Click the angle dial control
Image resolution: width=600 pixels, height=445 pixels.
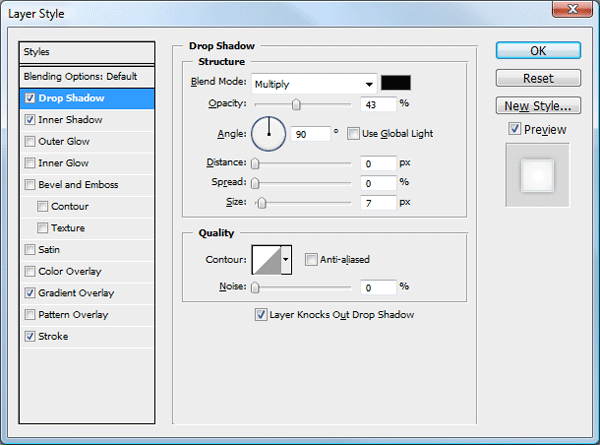click(x=268, y=134)
